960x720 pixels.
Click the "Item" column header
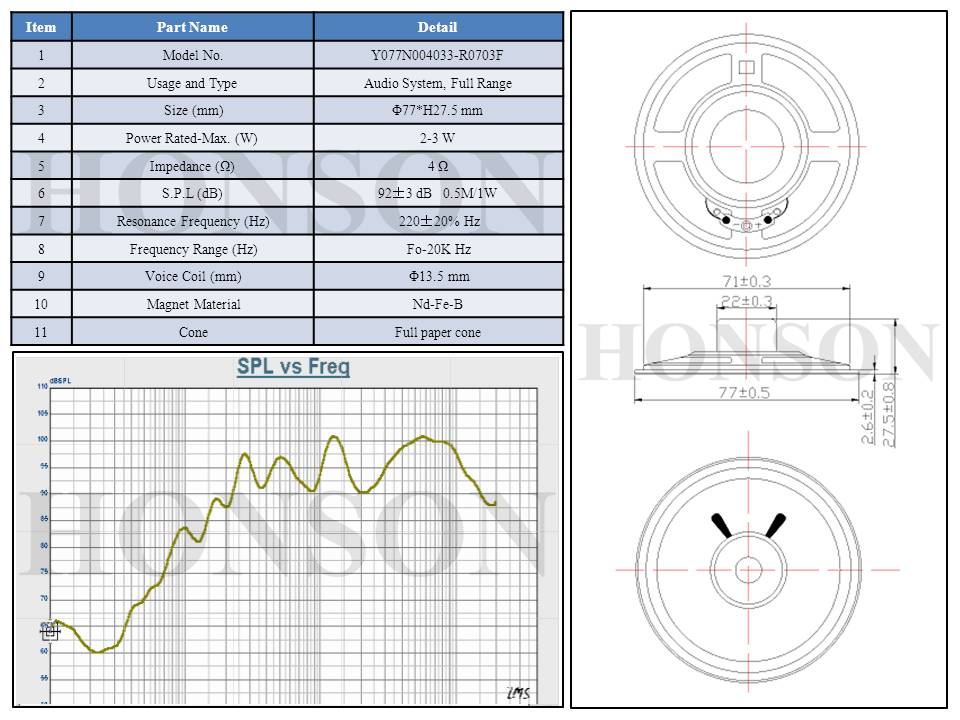(41, 27)
